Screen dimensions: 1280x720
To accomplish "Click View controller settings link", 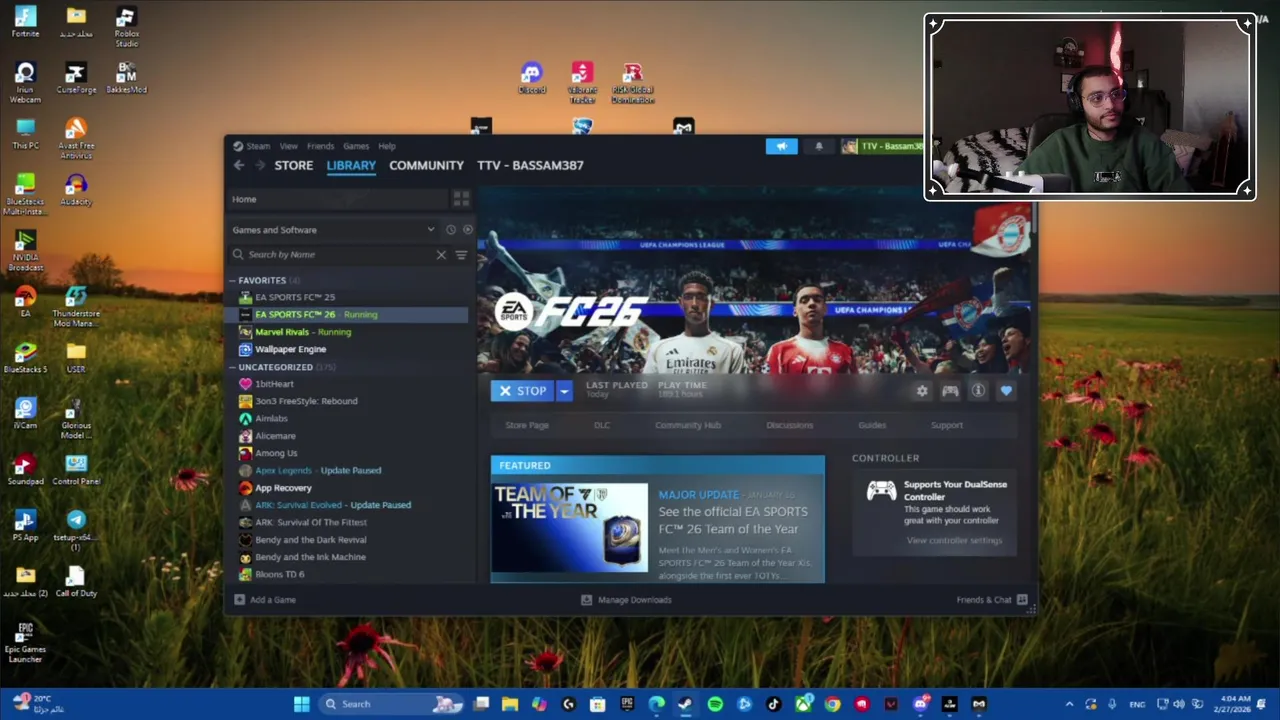I will point(954,541).
